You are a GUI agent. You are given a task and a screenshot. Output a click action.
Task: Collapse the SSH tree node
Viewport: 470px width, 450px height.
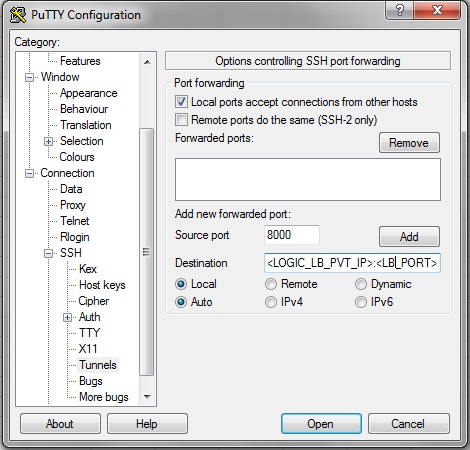coord(48,253)
